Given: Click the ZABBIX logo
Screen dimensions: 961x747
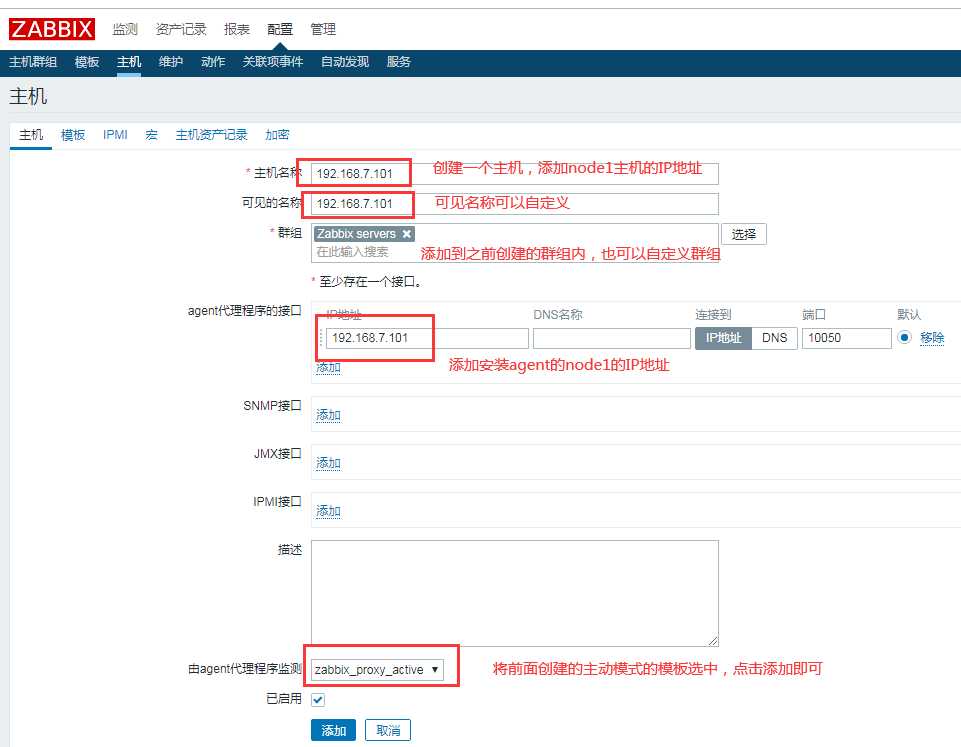Looking at the screenshot, I should tap(51, 29).
